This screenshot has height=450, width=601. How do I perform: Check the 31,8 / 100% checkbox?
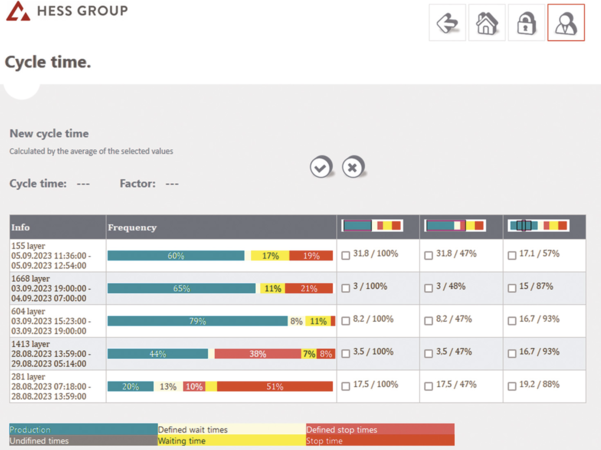click(346, 255)
